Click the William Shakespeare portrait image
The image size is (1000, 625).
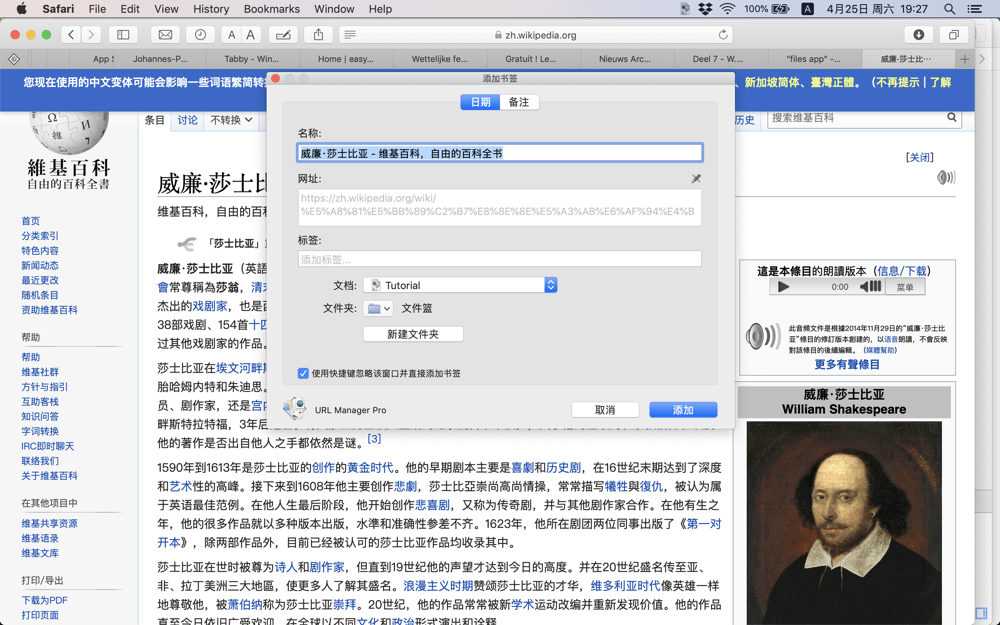[844, 522]
